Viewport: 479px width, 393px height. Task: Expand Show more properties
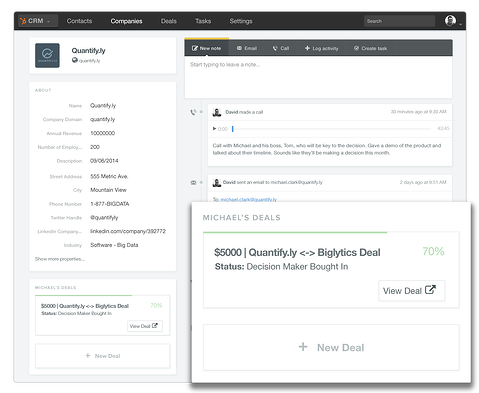(x=60, y=259)
